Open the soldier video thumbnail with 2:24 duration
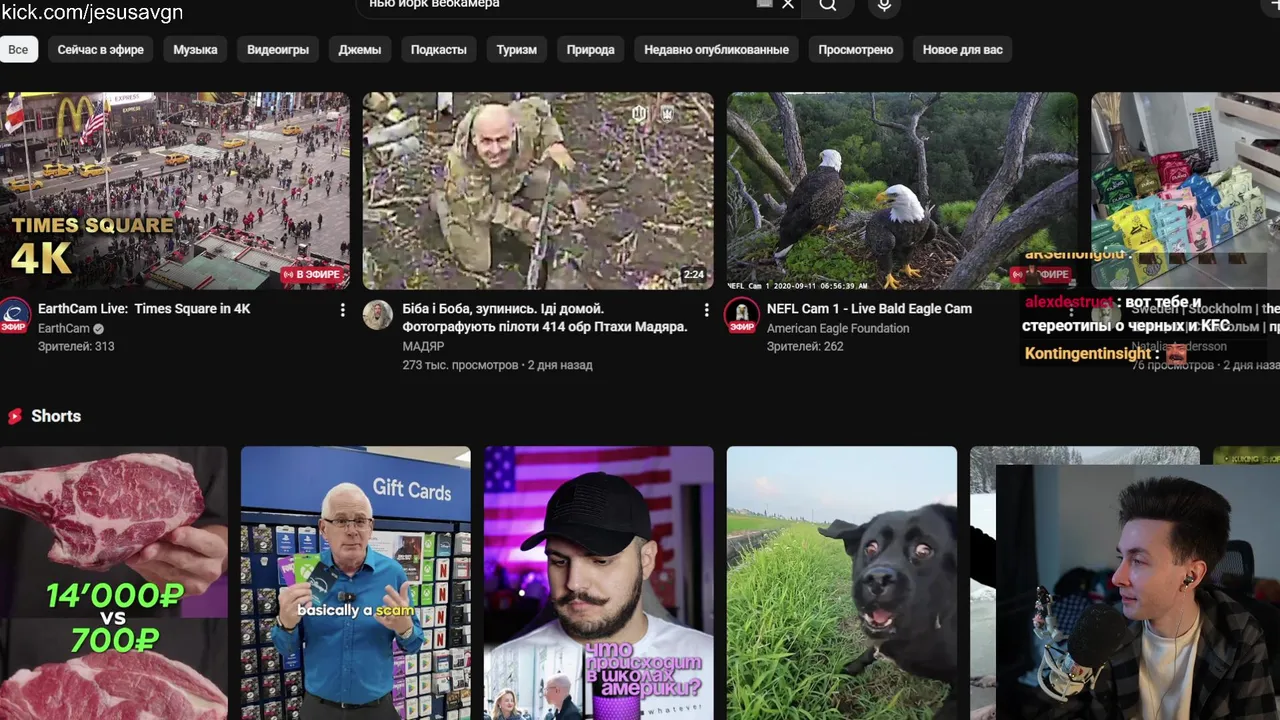1280x720 pixels. (538, 191)
